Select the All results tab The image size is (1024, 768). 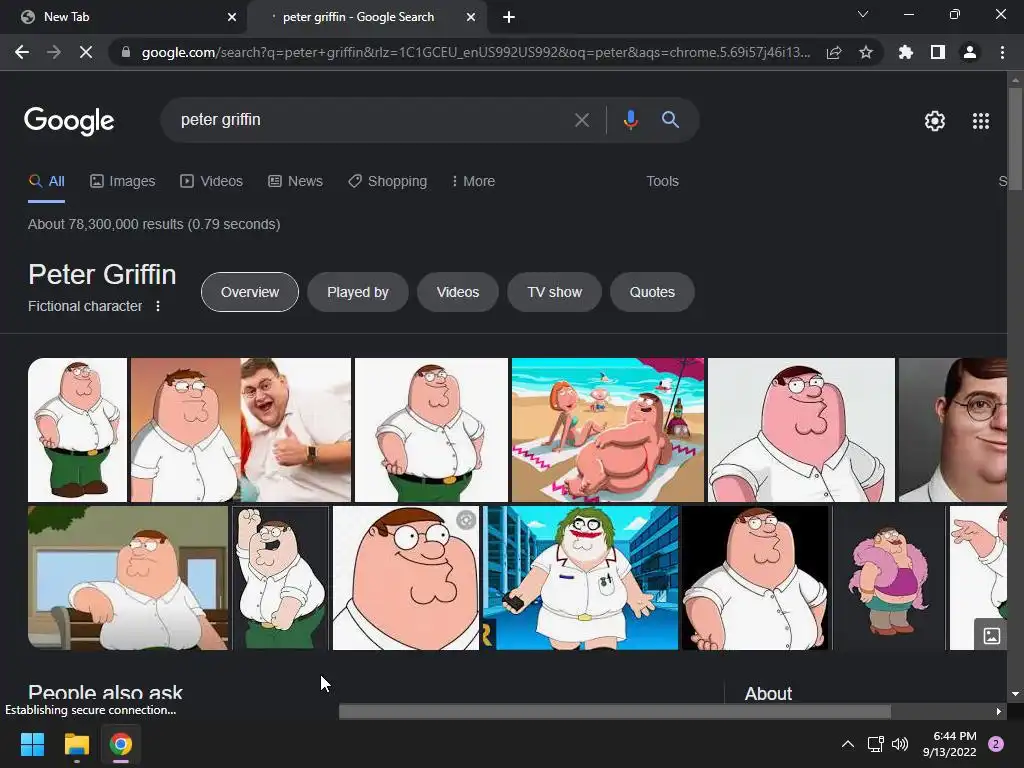[x=46, y=182]
